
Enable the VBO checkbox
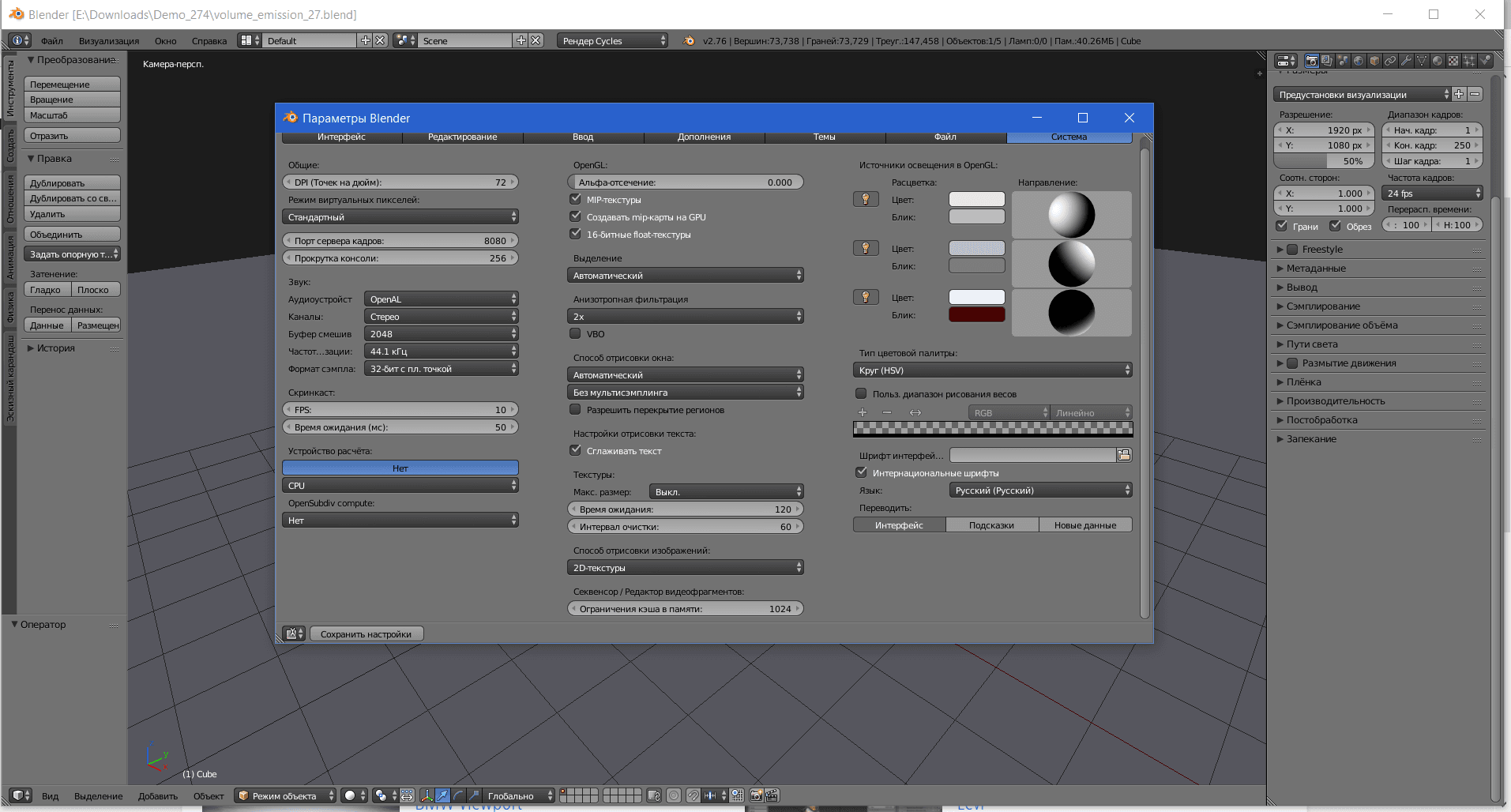click(576, 333)
